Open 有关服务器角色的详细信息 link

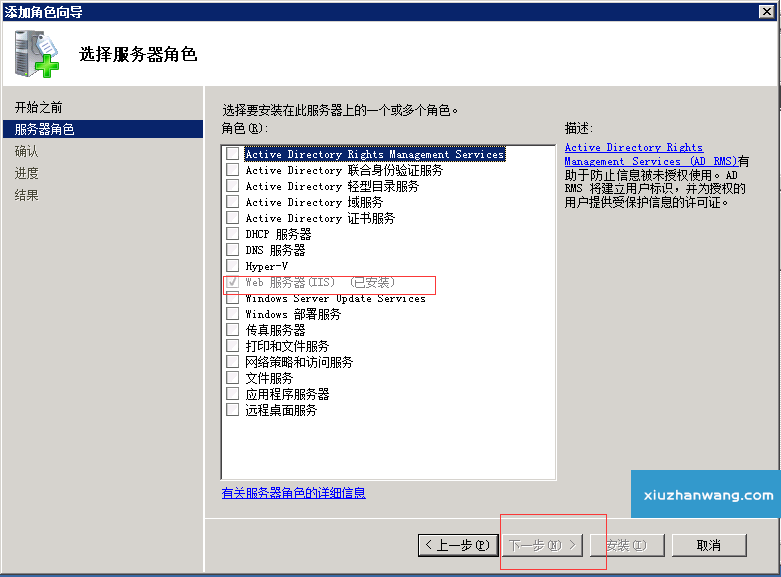(293, 493)
